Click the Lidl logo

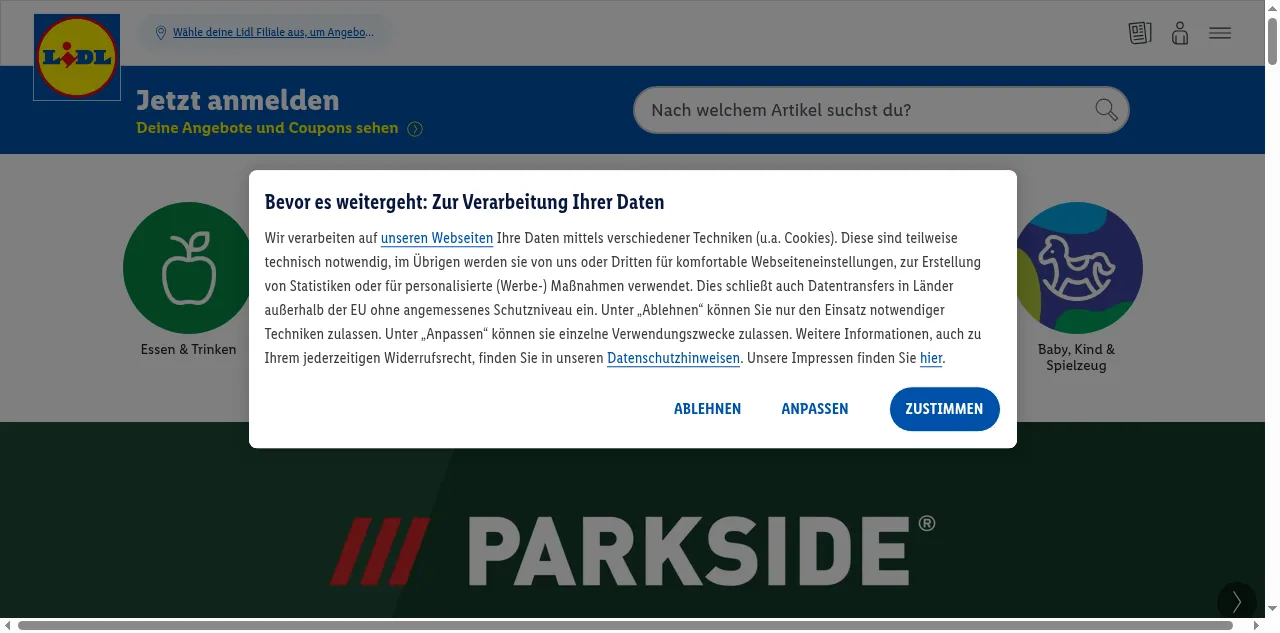tap(77, 57)
